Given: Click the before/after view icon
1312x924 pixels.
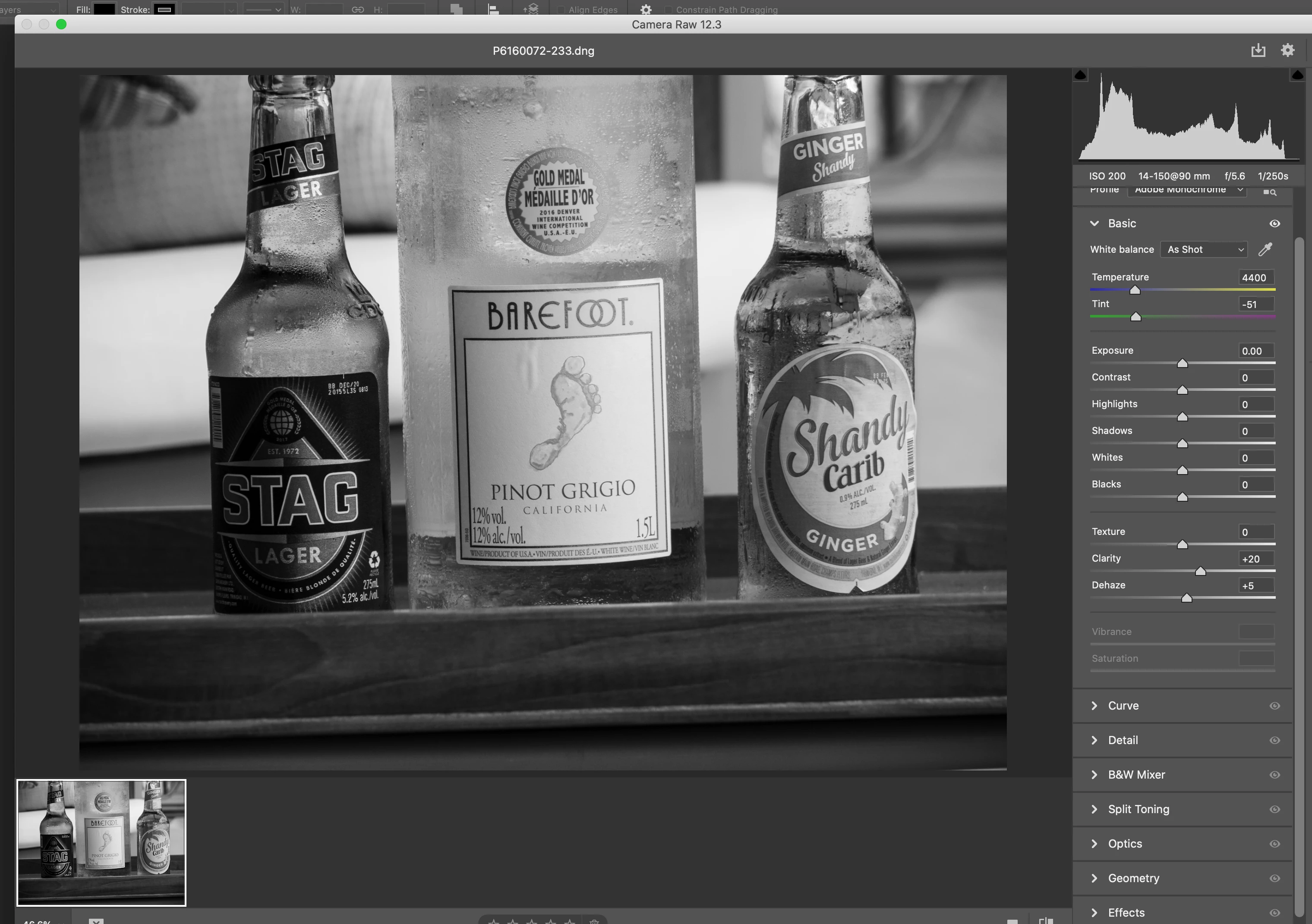Looking at the screenshot, I should pyautogui.click(x=1046, y=919).
